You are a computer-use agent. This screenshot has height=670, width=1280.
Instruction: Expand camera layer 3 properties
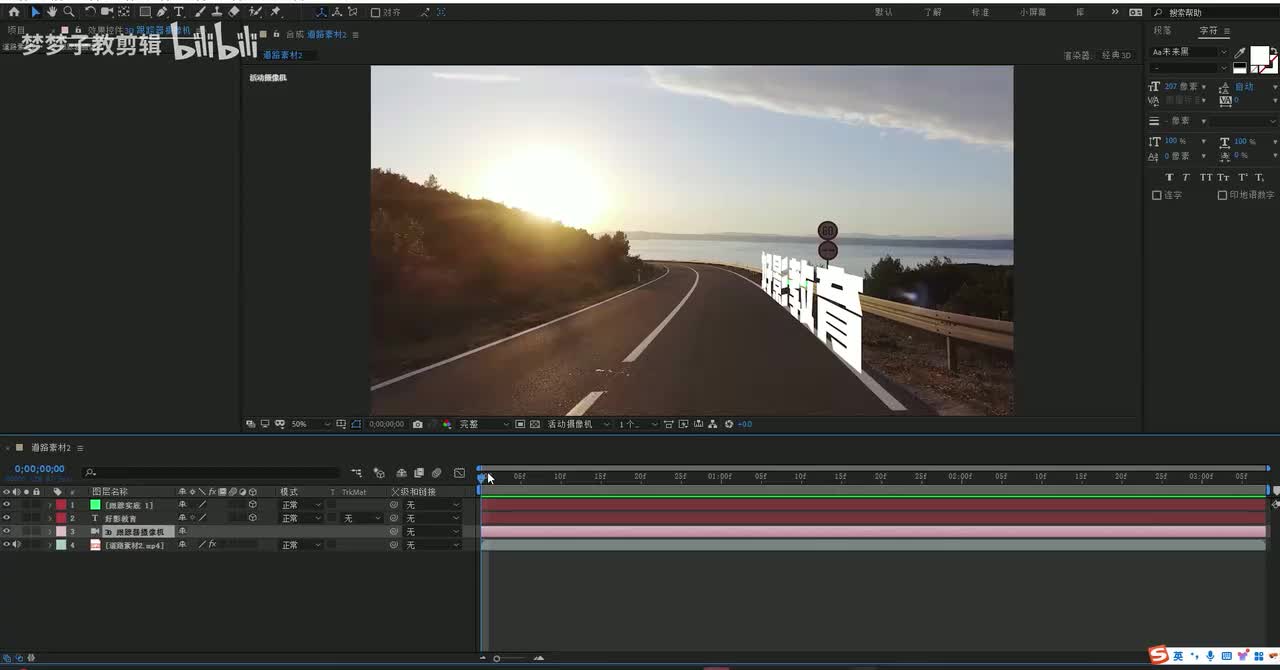pos(50,531)
